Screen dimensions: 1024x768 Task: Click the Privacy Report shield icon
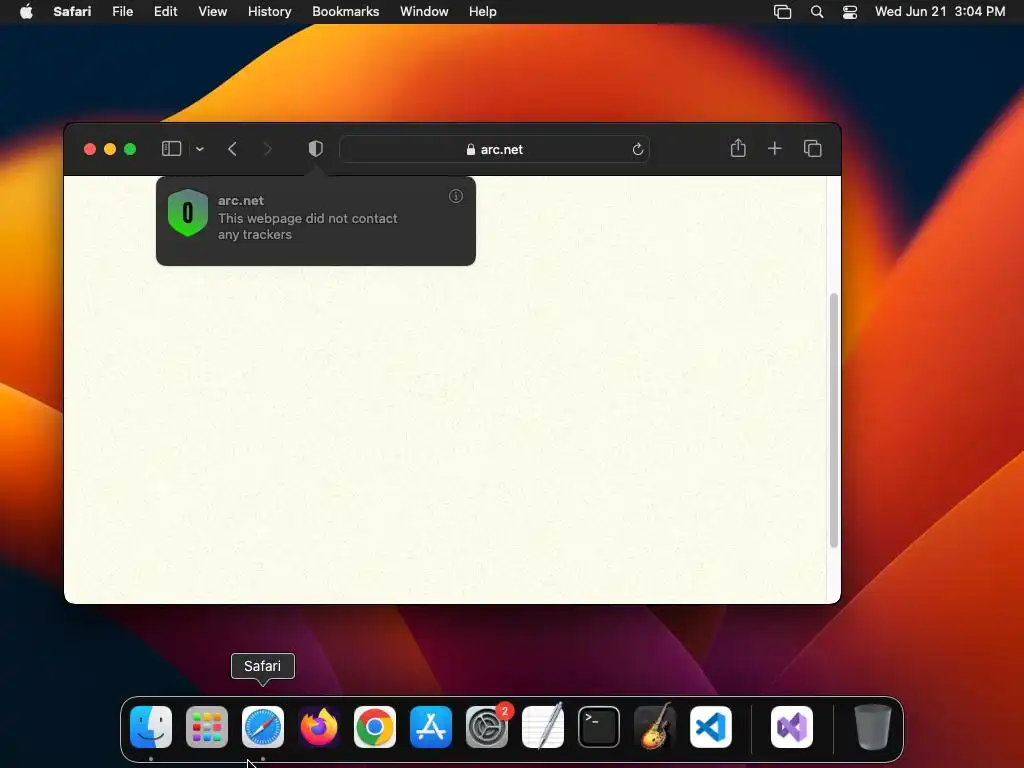point(315,149)
